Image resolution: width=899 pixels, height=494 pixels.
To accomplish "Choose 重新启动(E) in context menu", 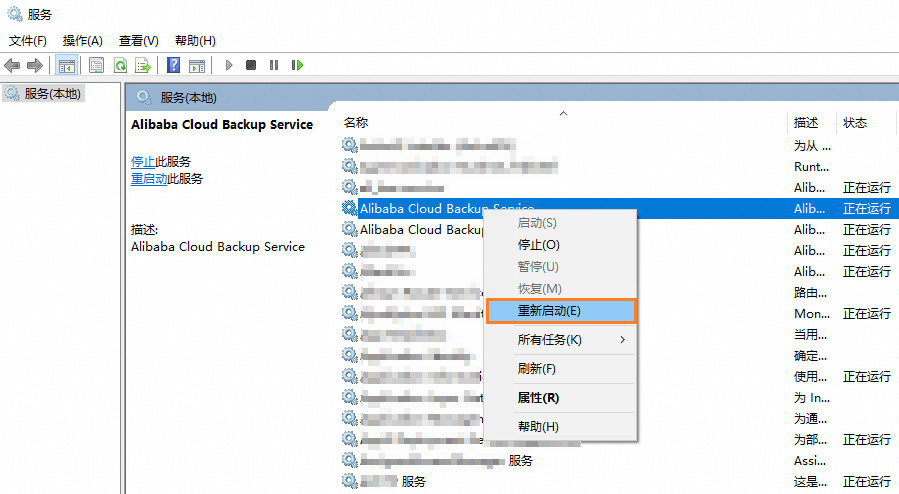I will (x=561, y=311).
